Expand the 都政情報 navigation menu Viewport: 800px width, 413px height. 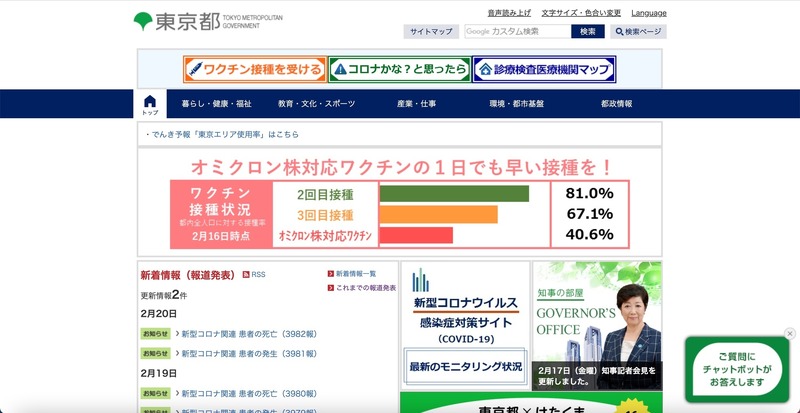click(x=616, y=104)
